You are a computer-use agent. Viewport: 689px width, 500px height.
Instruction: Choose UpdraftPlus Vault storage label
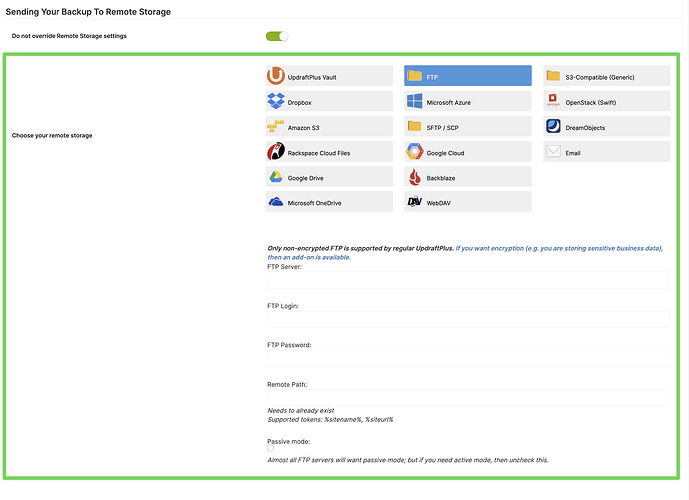(312, 77)
